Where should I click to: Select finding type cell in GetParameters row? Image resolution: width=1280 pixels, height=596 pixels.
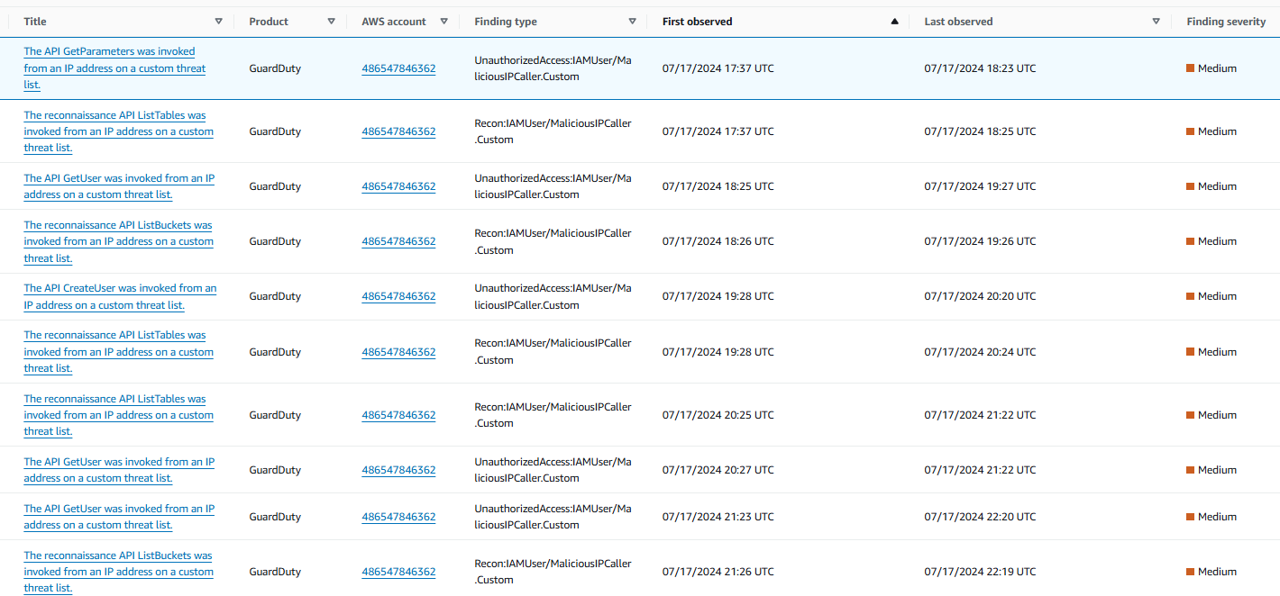coord(553,69)
